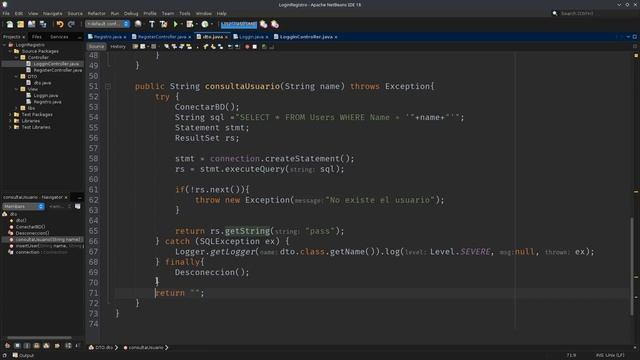
Task: Click the memory usage bar in toolbar
Action: tap(239, 24)
